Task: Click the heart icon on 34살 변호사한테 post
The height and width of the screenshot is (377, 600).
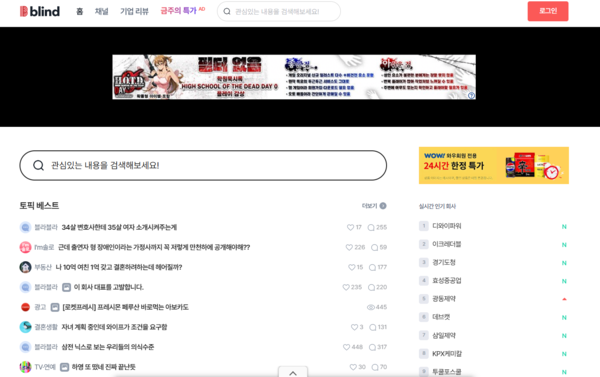Action: coord(350,227)
